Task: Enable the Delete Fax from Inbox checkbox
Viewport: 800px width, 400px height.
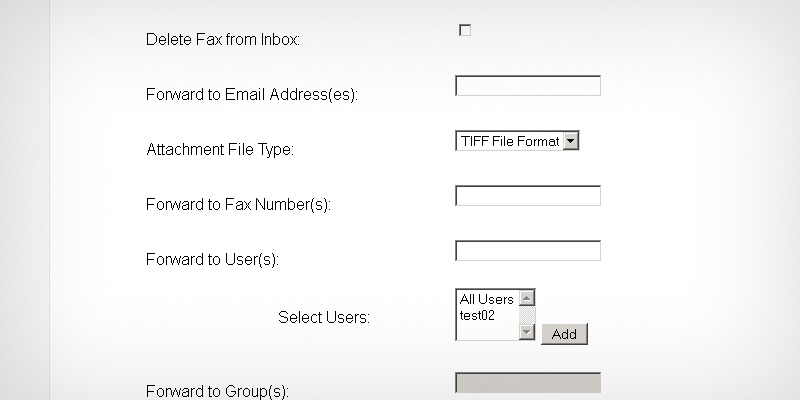Action: pos(465,30)
